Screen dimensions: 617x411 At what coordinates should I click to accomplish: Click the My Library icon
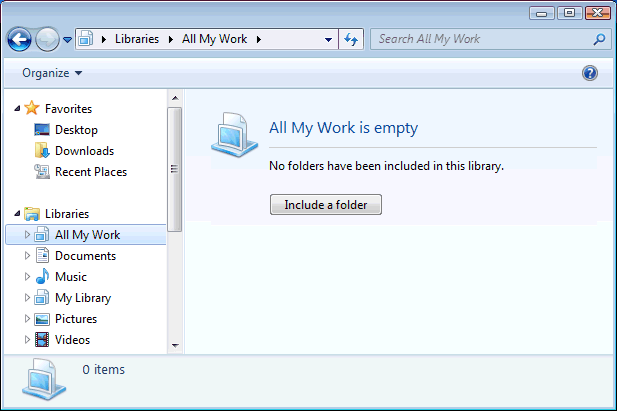(x=42, y=297)
